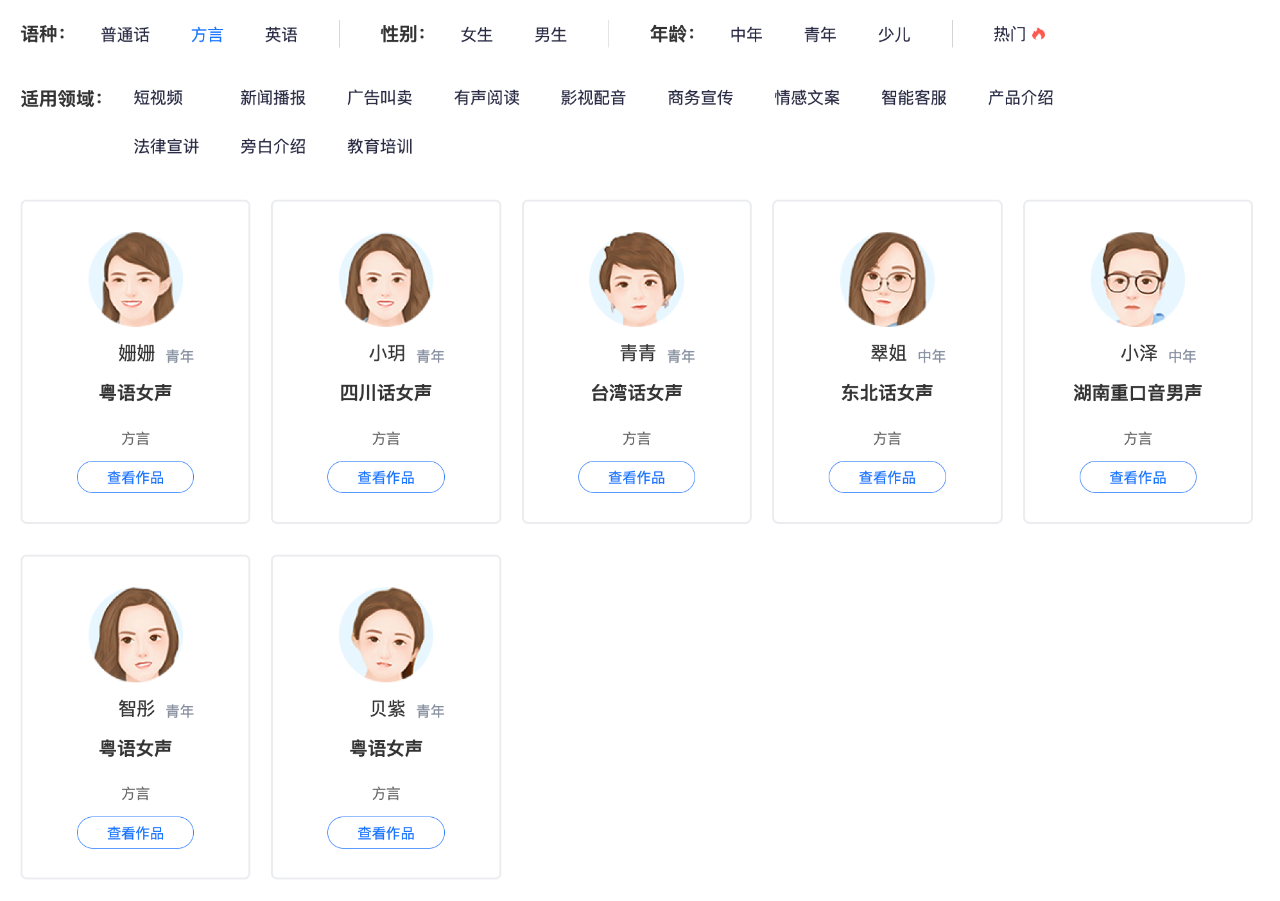Click 贝紫's avatar portrait
This screenshot has height=901, width=1280.
386,634
